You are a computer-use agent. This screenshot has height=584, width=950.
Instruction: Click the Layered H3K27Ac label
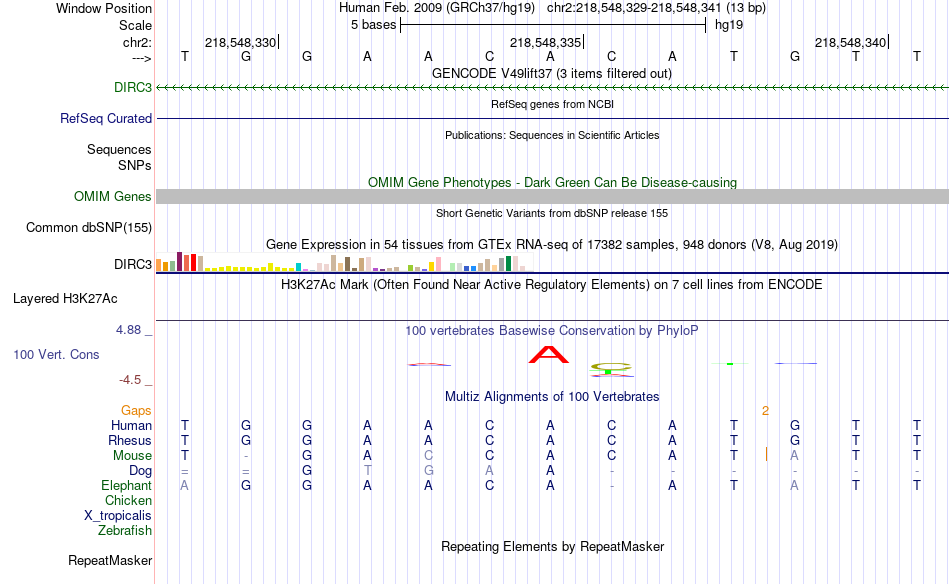pyautogui.click(x=65, y=299)
